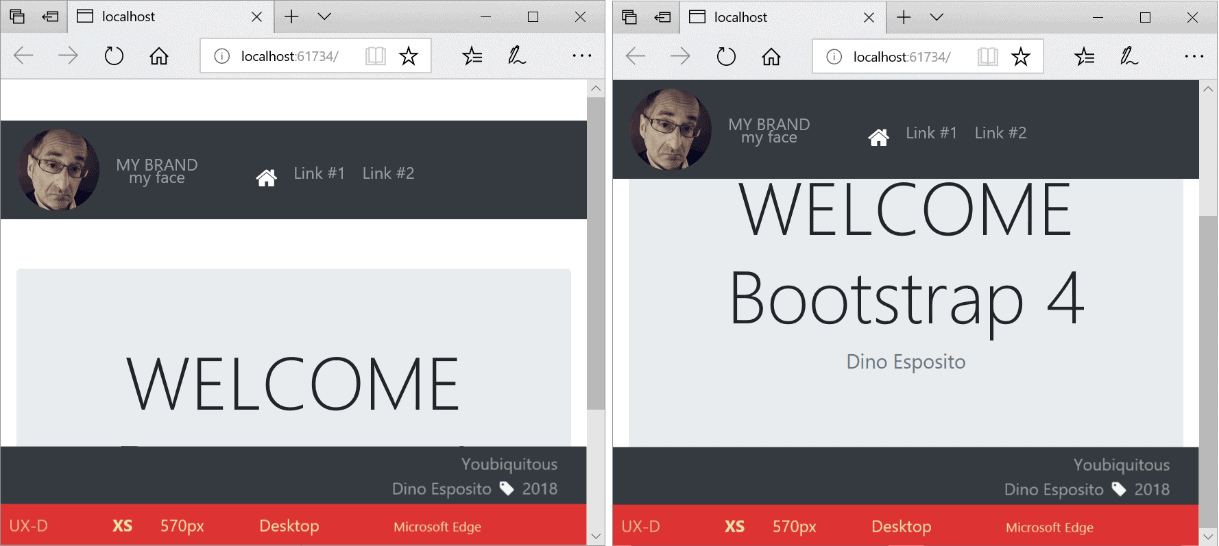Click scrollbar up arrow in left window
1219x546 pixels.
[x=596, y=89]
